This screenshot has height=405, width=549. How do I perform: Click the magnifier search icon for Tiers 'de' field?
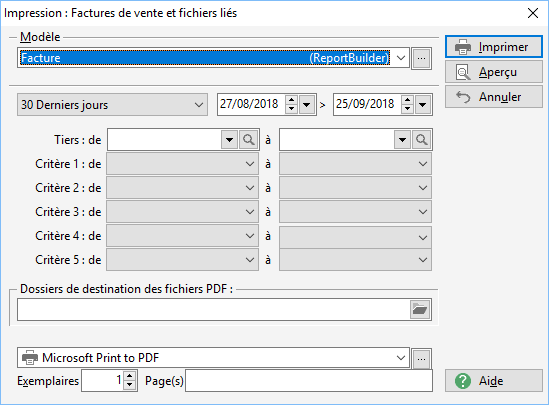click(x=249, y=140)
